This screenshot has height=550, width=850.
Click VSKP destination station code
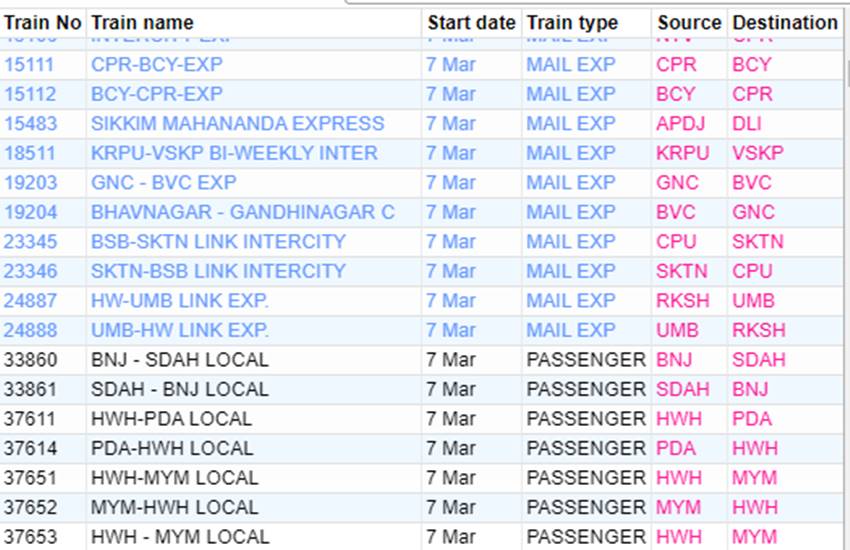pyautogui.click(x=757, y=153)
